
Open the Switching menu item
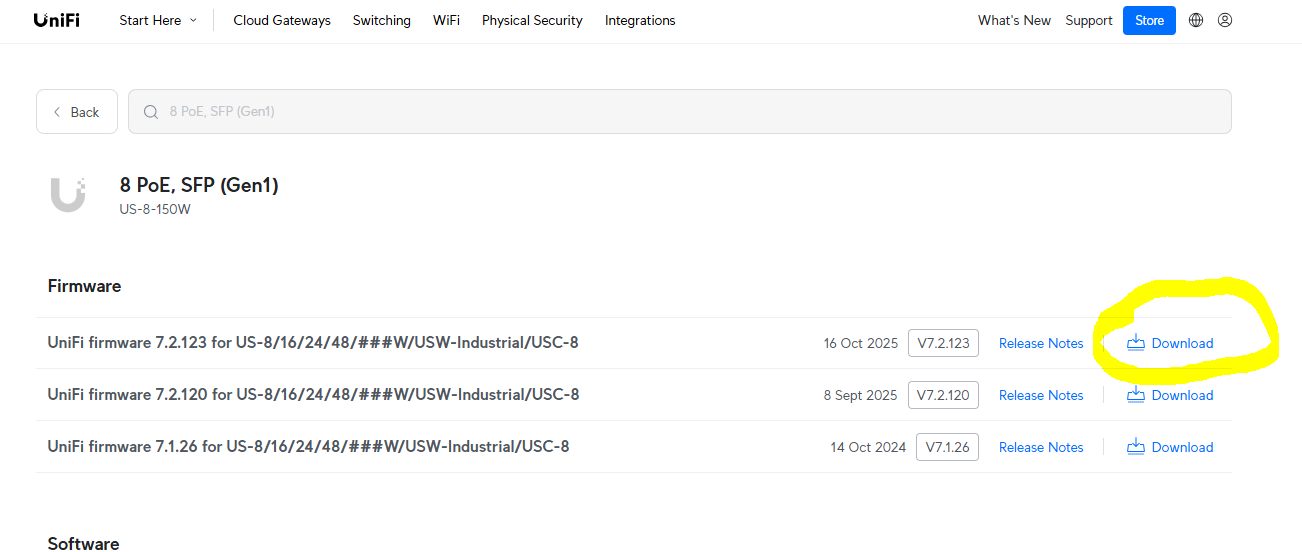tap(381, 20)
